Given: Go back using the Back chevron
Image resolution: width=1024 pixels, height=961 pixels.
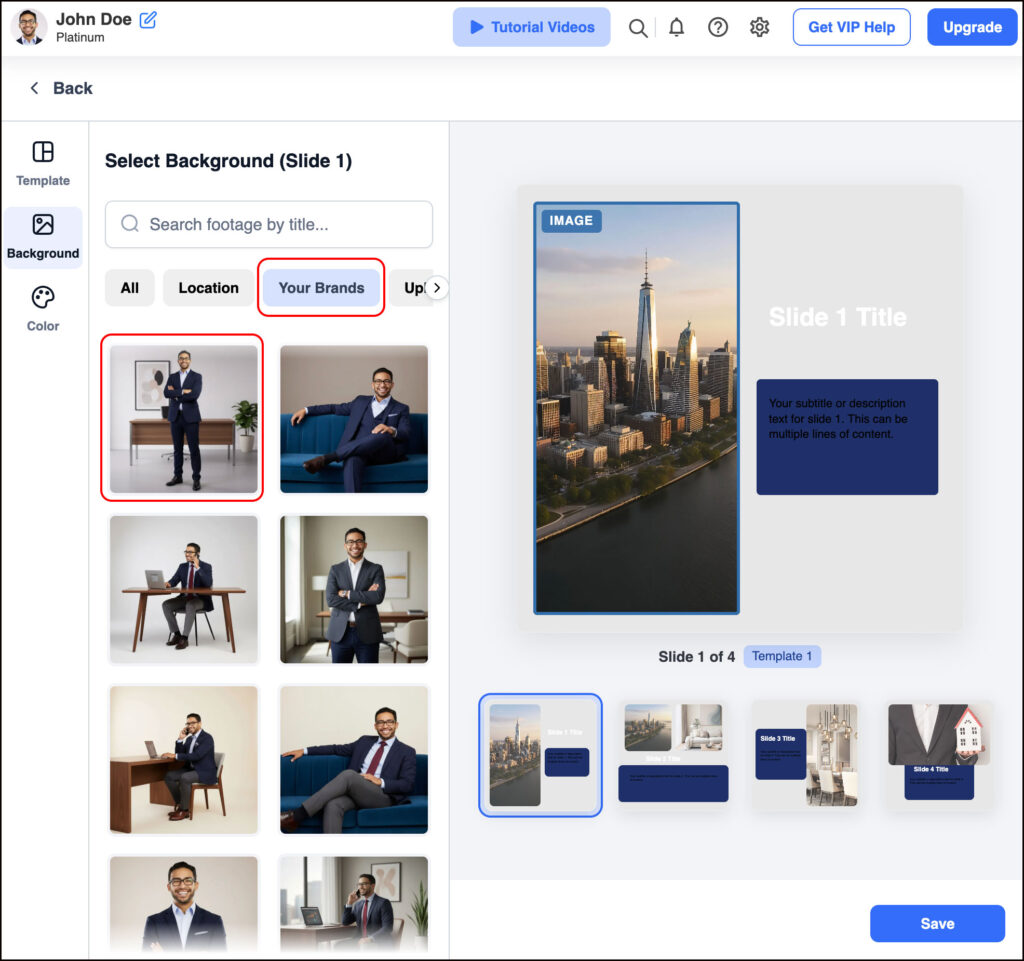Looking at the screenshot, I should pyautogui.click(x=35, y=88).
